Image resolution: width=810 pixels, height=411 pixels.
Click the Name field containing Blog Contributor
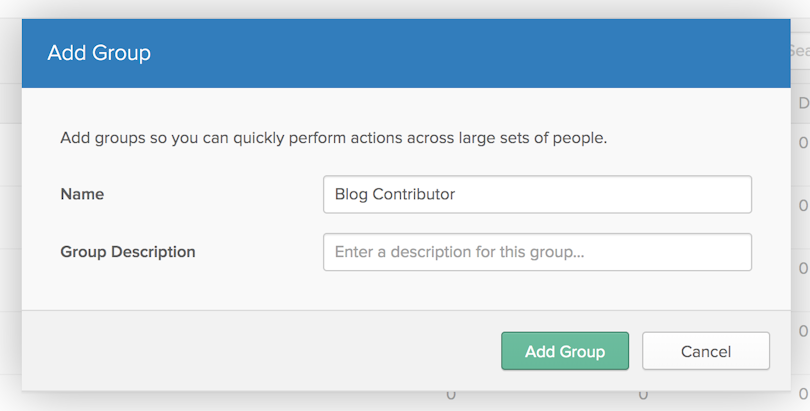[x=537, y=194]
